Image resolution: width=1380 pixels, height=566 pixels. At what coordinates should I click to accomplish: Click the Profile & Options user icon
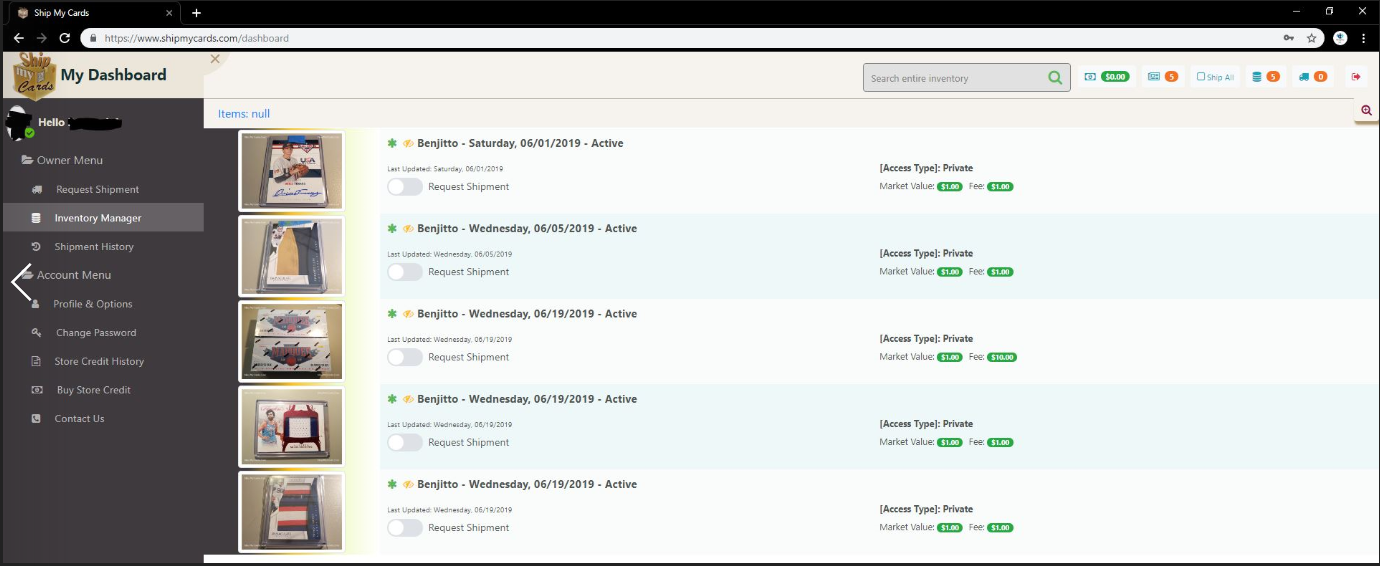tap(36, 304)
